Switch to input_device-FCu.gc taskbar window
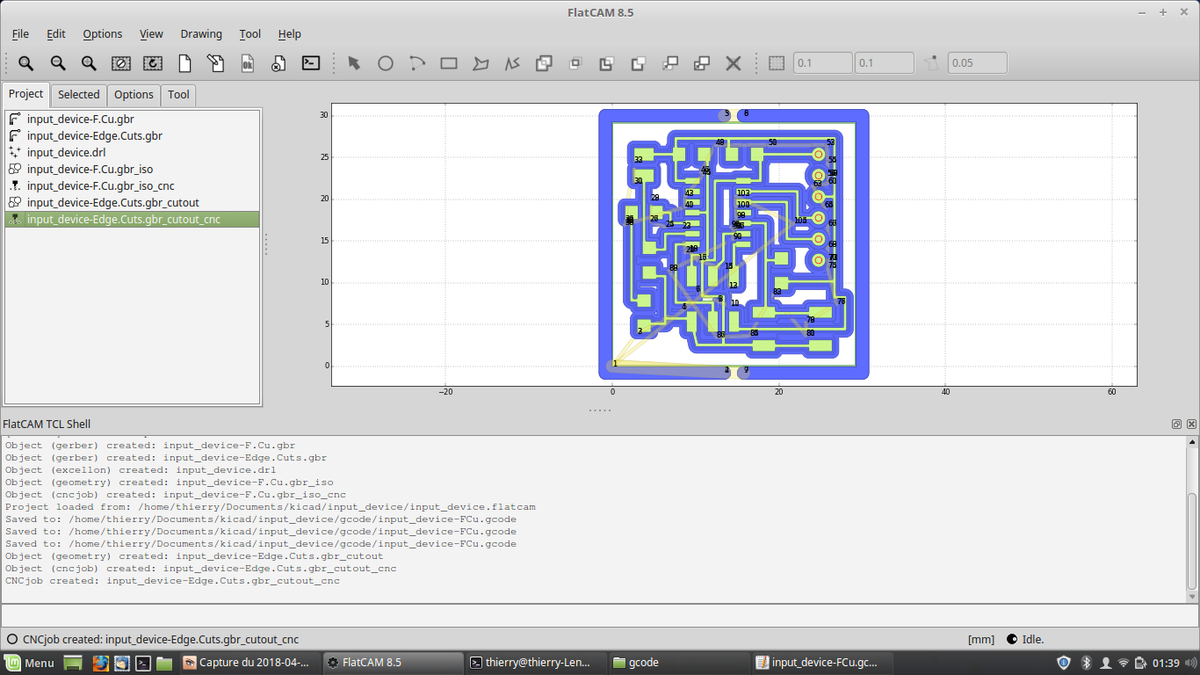1200x675 pixels. click(x=820, y=662)
